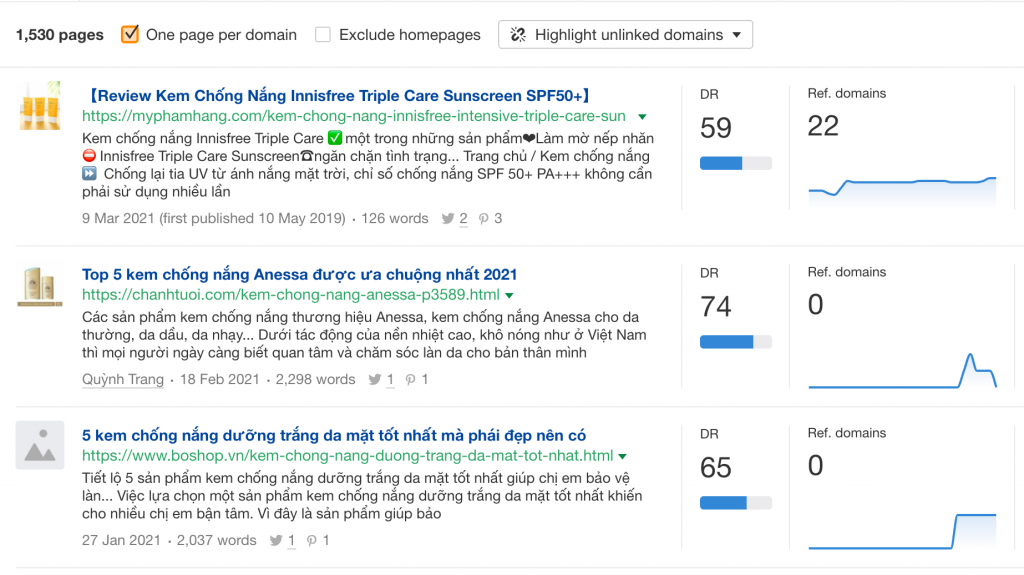
Task: Click the 126 words text
Action: point(394,219)
